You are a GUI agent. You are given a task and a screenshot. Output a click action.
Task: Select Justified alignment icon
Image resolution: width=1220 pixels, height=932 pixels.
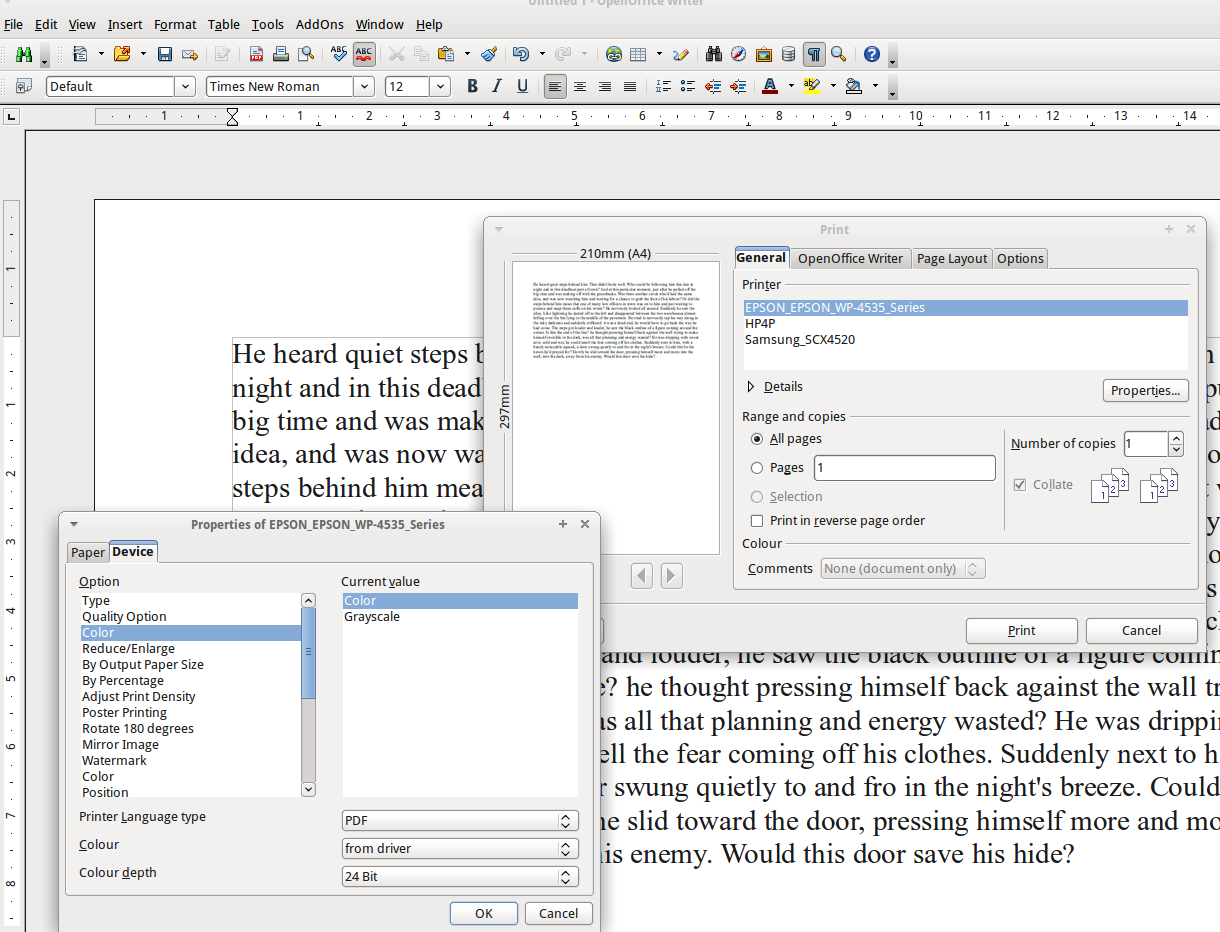click(x=630, y=87)
